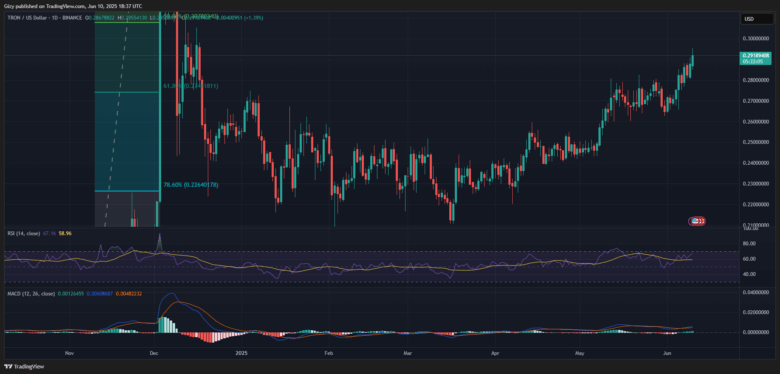Screen dimensions: 780x374
Task: Click the 78.60% Fibonacci level label
Action: click(x=190, y=185)
